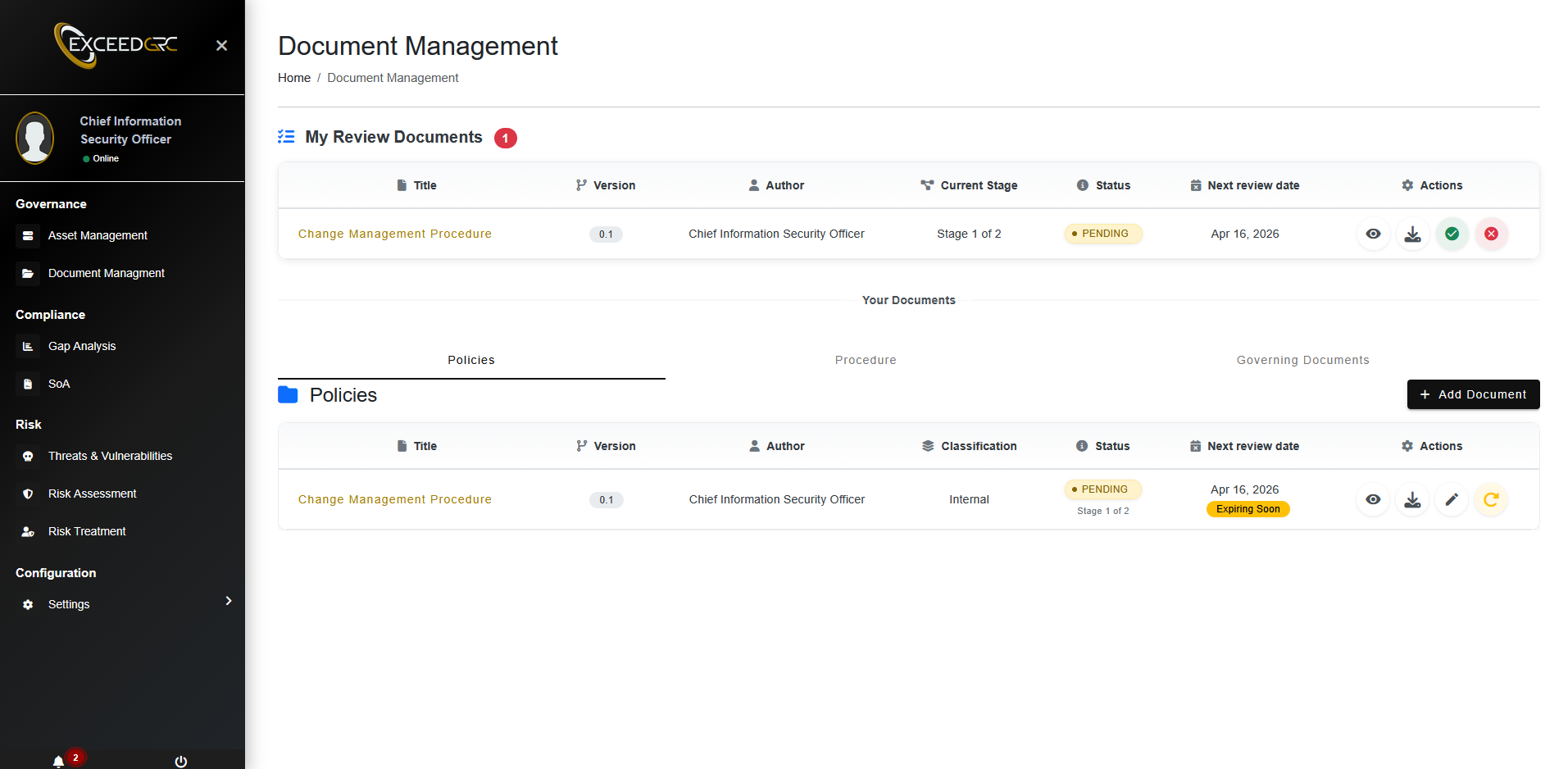Click the user profile avatar
The height and width of the screenshot is (769, 1568).
point(35,138)
